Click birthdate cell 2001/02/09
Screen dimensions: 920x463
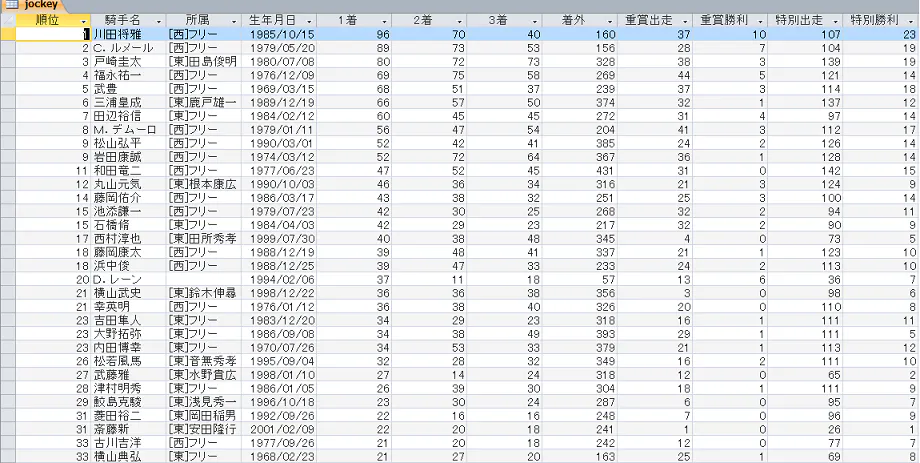point(279,429)
